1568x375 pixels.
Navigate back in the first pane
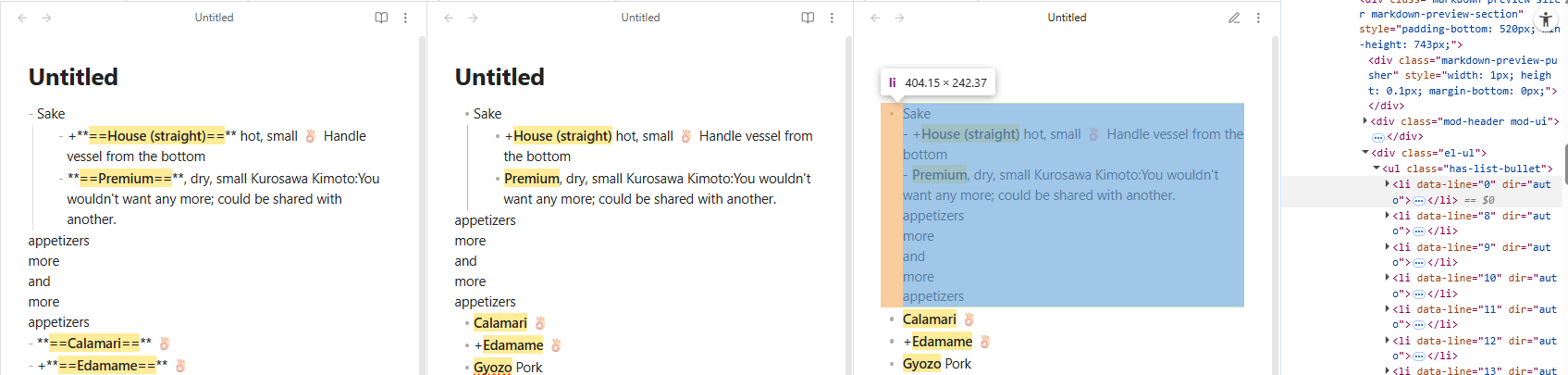(22, 18)
